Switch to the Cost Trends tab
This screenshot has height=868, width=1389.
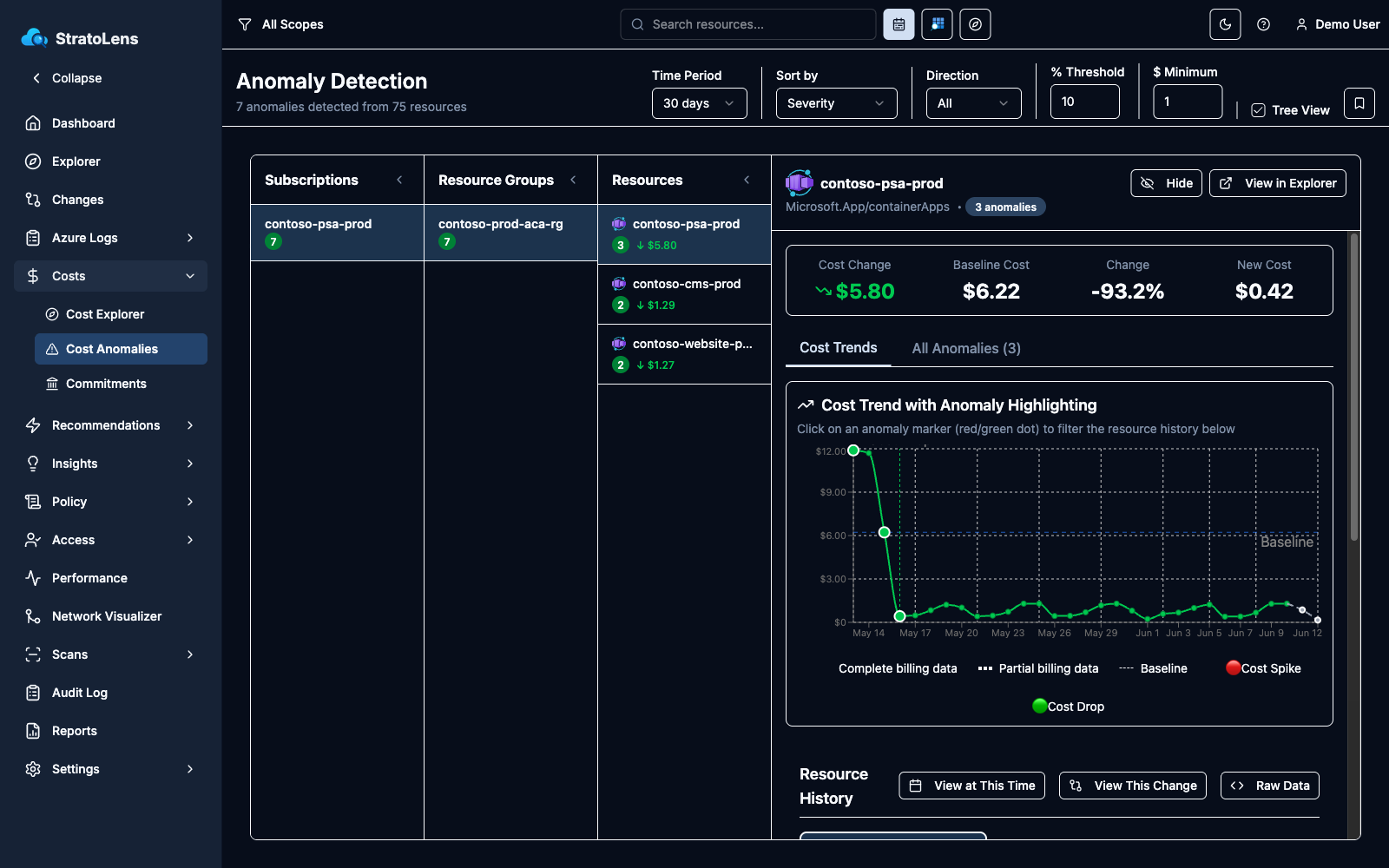[838, 347]
